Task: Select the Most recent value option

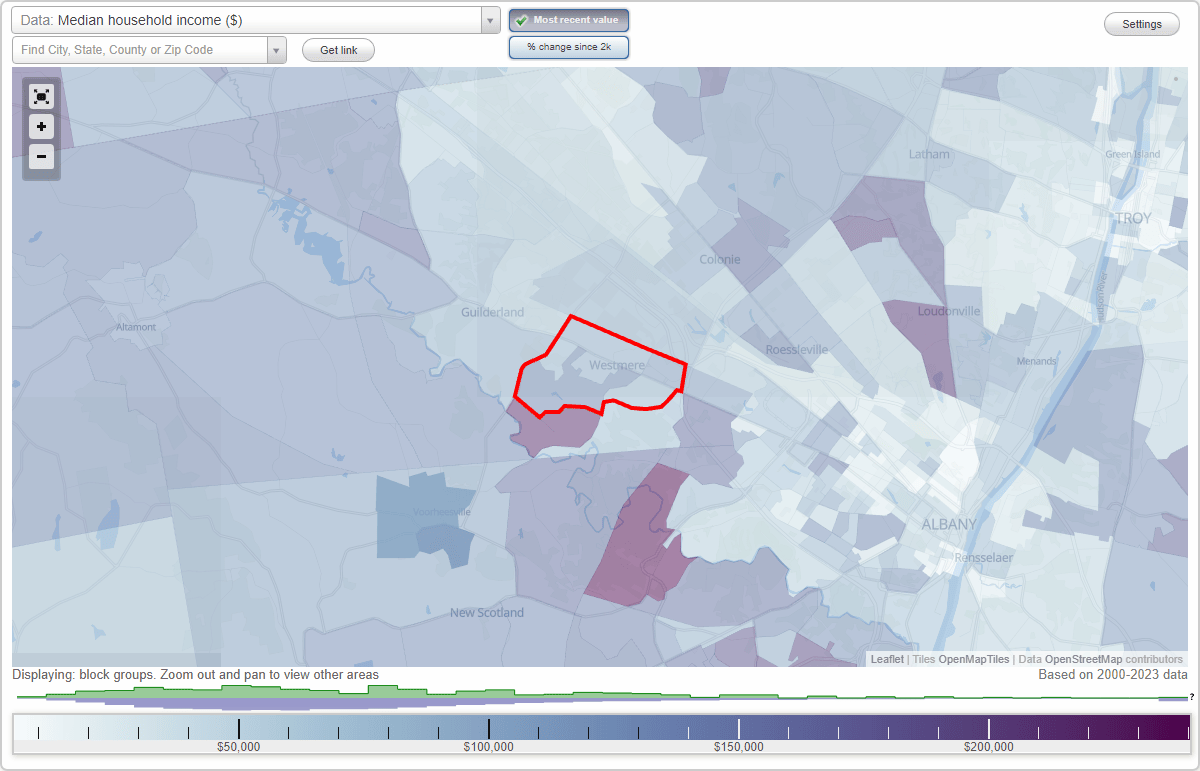Action: click(569, 20)
